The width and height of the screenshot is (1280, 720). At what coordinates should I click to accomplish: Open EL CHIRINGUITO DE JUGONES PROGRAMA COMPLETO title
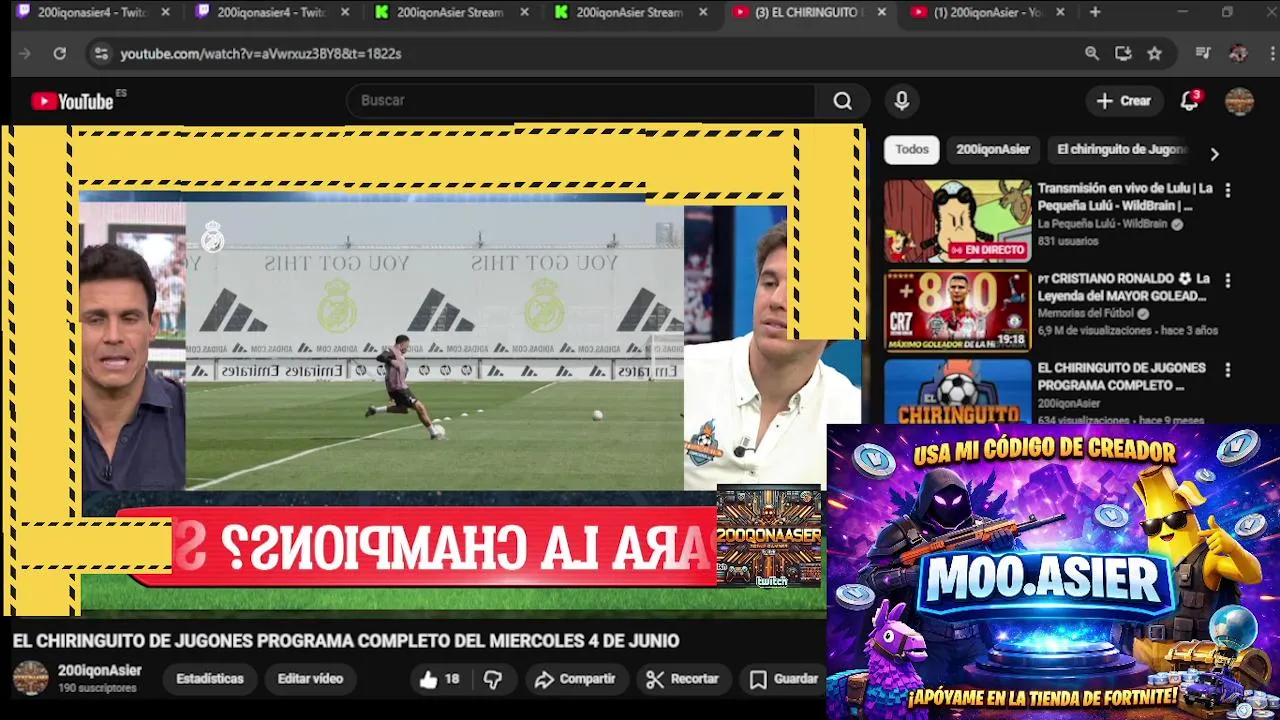click(1121, 377)
